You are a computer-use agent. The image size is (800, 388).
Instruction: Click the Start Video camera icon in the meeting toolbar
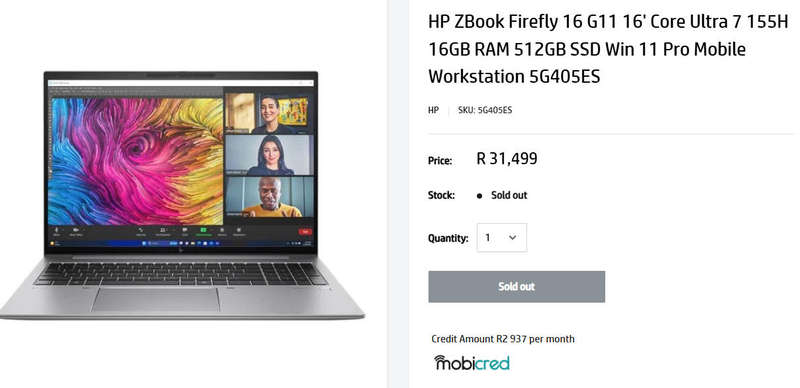point(76,230)
